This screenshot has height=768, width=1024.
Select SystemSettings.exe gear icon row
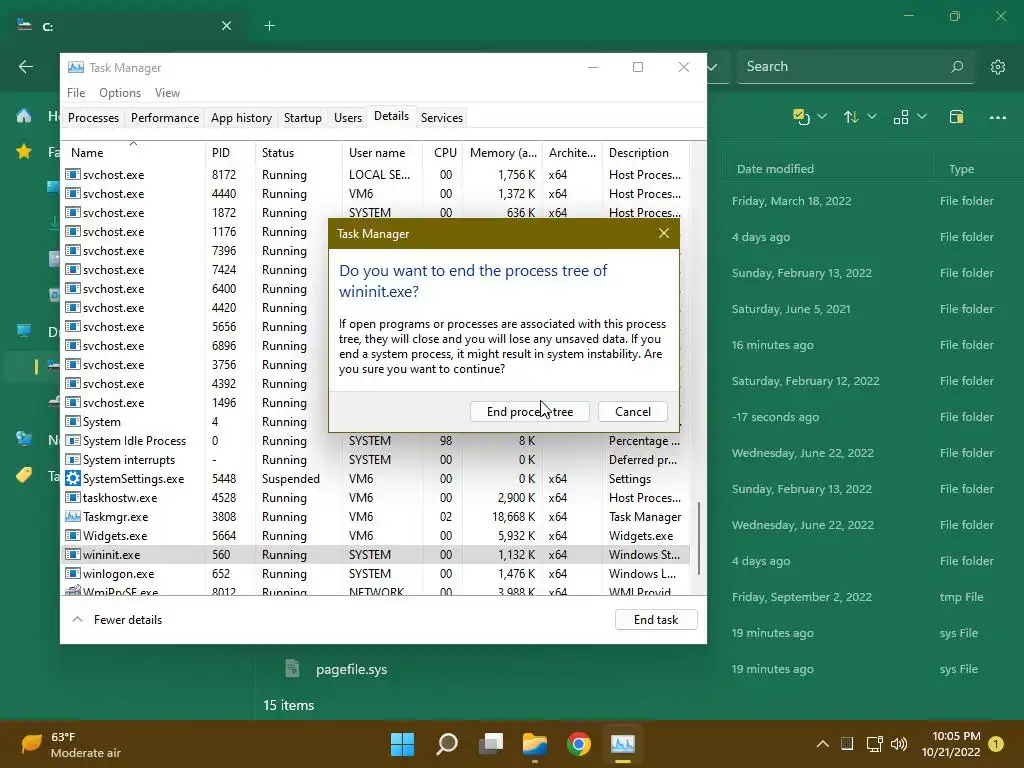[72, 479]
